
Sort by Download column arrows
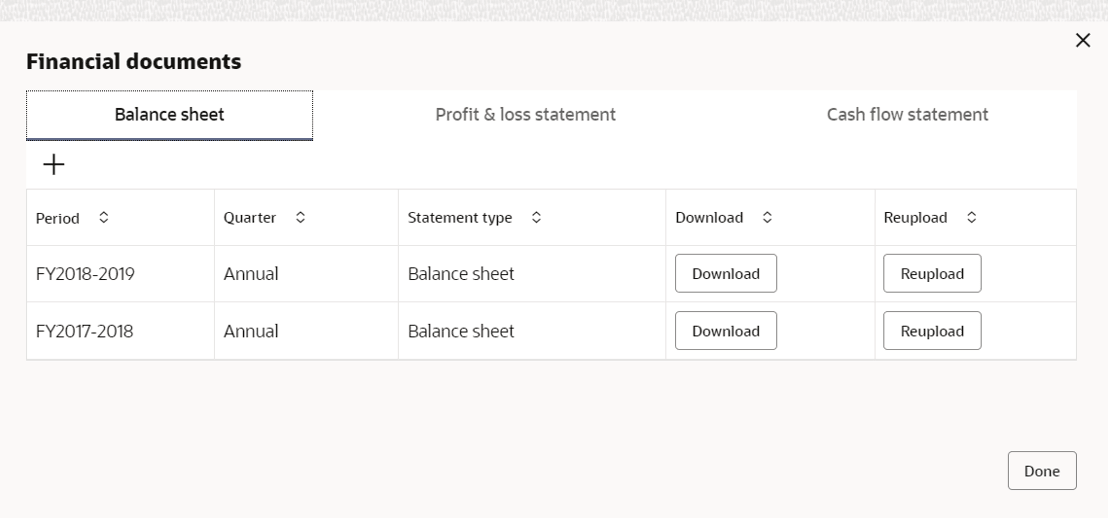[x=767, y=218]
